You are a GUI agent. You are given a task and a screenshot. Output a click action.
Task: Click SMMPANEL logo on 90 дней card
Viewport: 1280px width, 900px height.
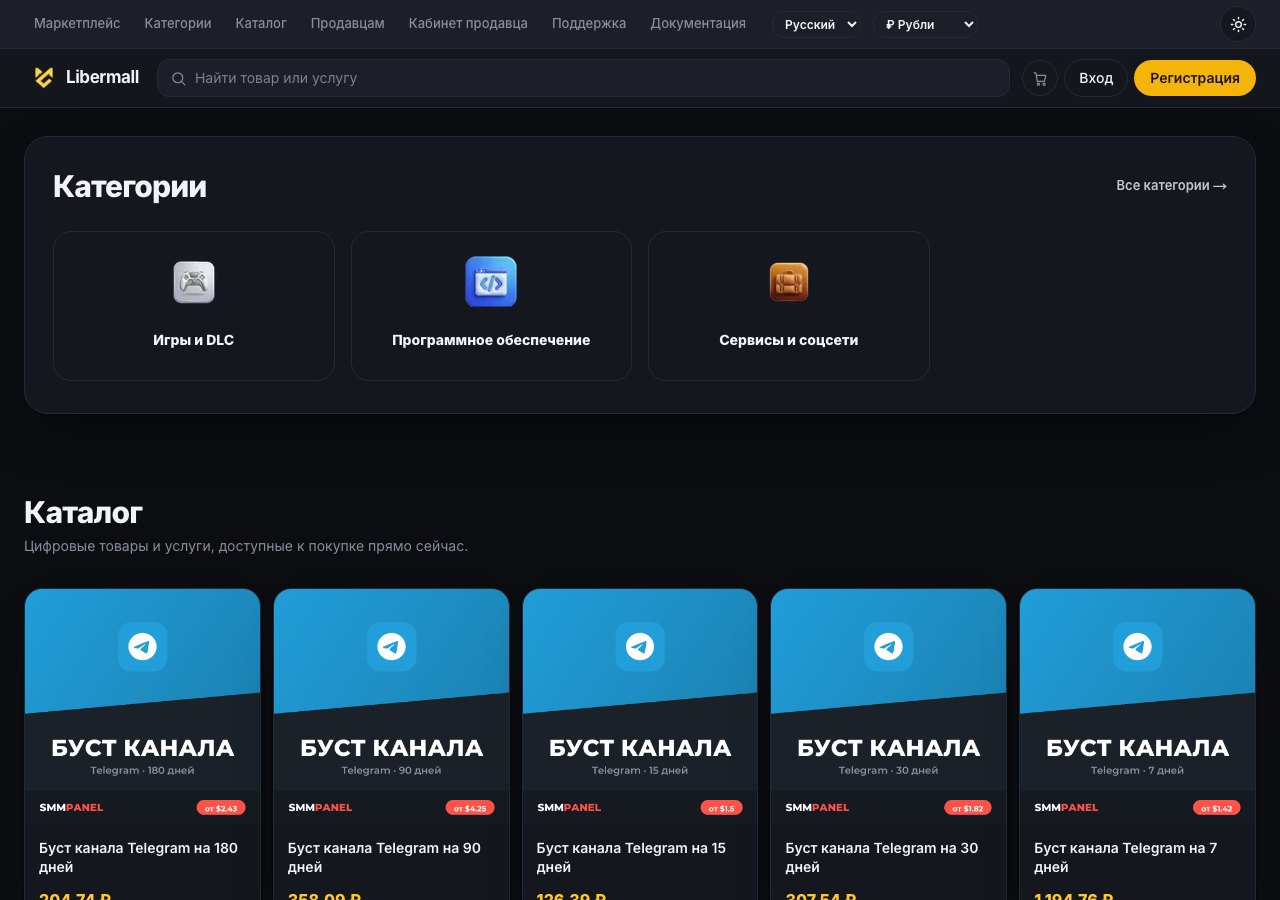click(x=320, y=808)
